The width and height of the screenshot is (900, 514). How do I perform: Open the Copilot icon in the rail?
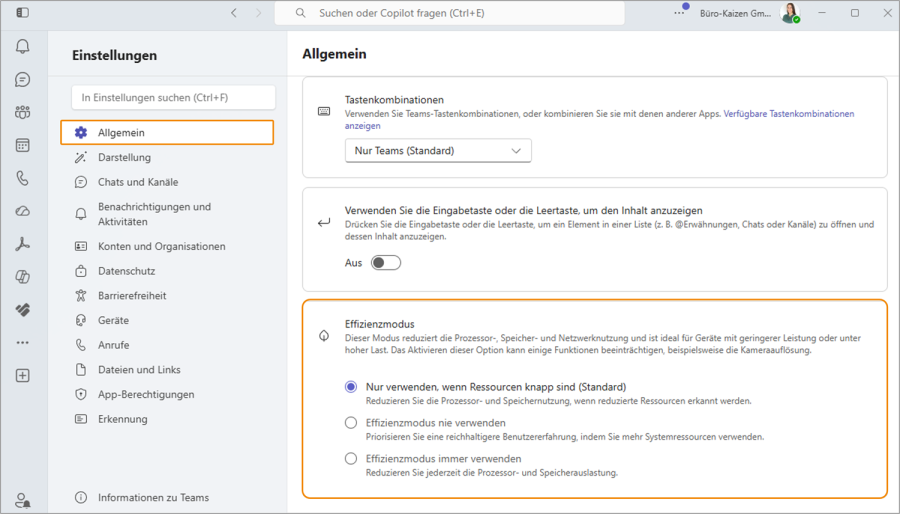pos(22,277)
